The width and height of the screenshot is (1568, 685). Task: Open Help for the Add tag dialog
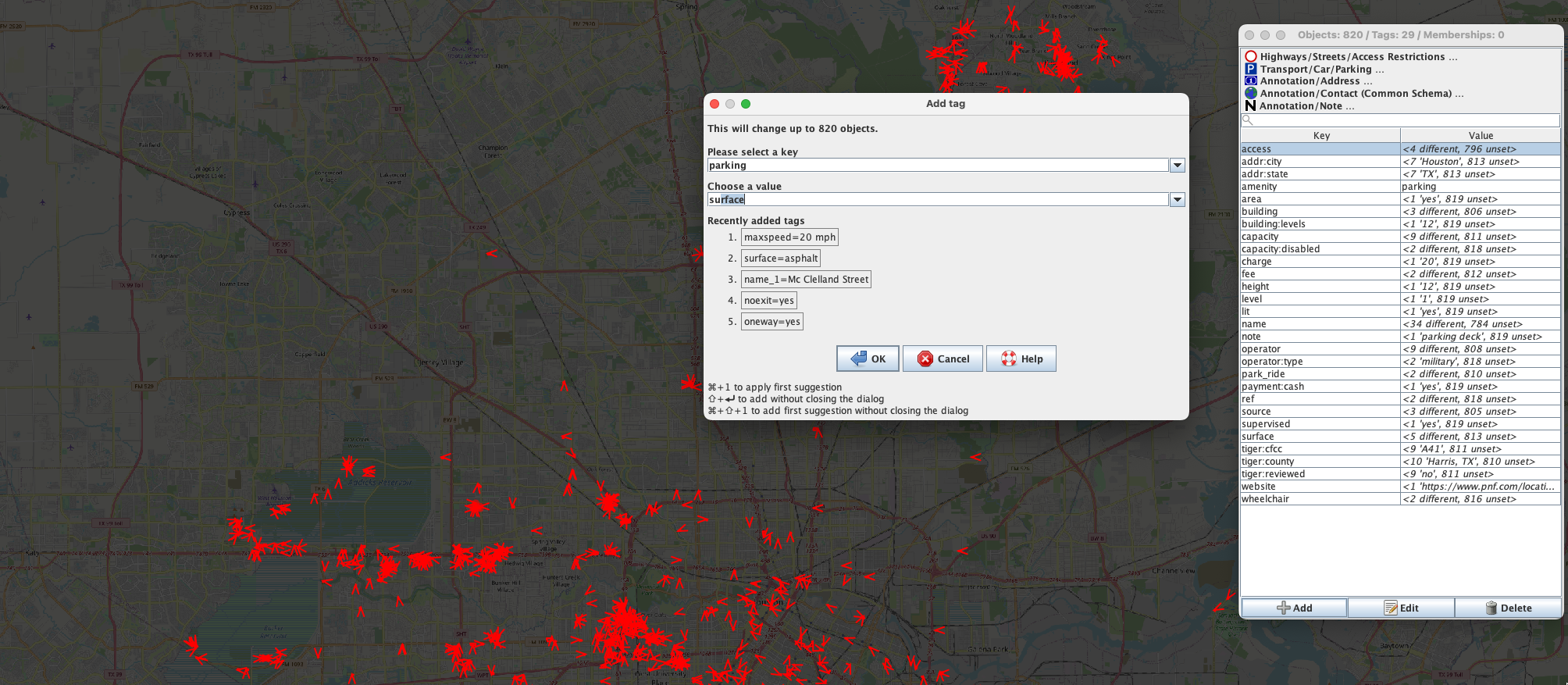[x=1021, y=359]
